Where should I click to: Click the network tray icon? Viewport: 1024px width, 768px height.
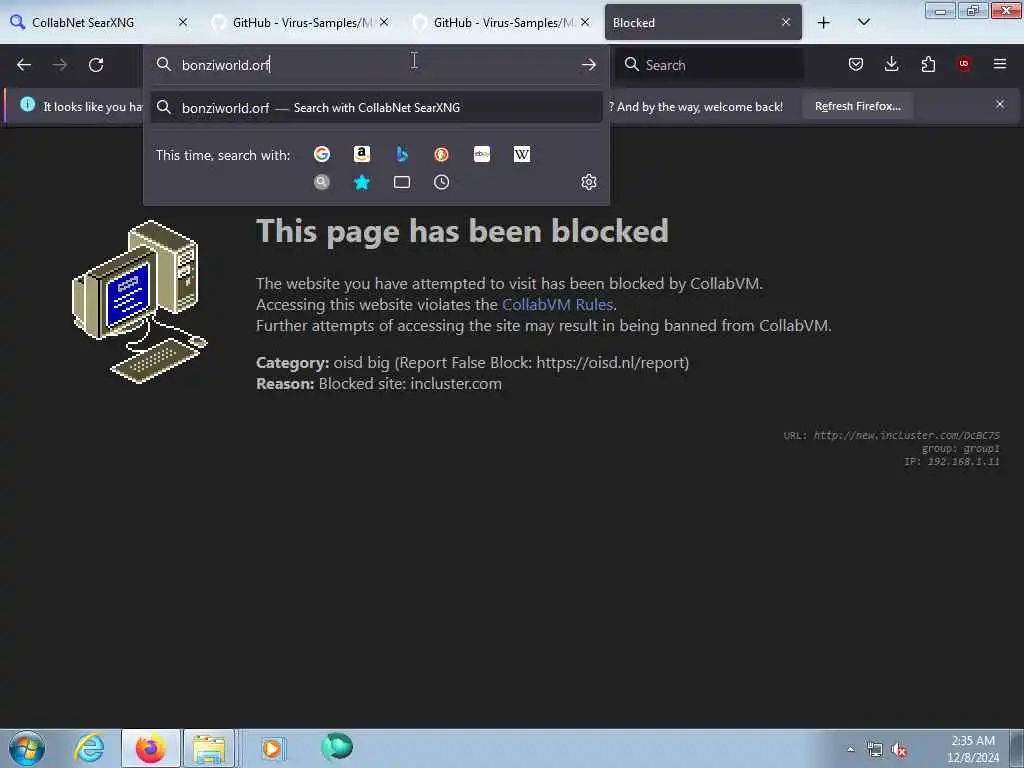click(x=874, y=750)
